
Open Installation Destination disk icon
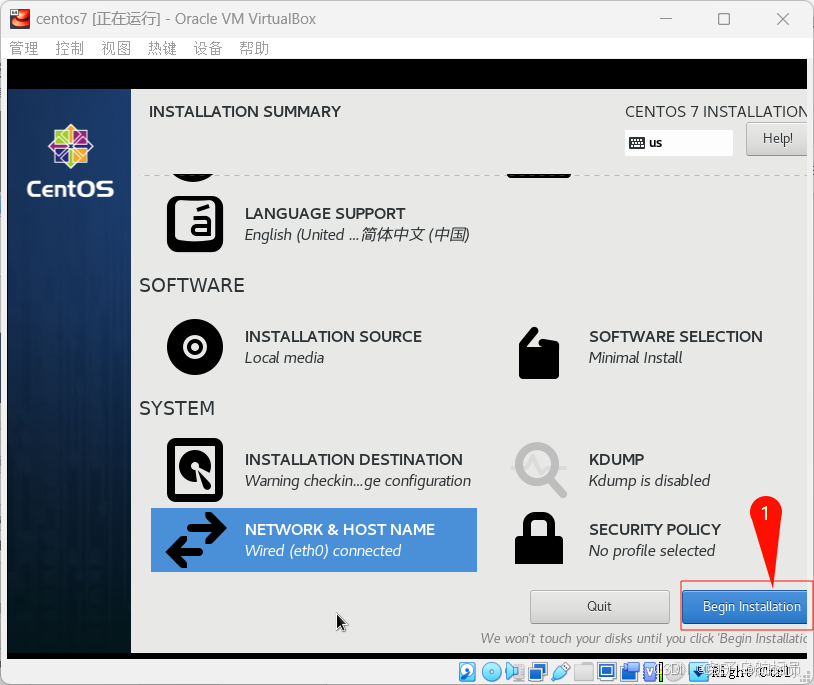coord(195,470)
